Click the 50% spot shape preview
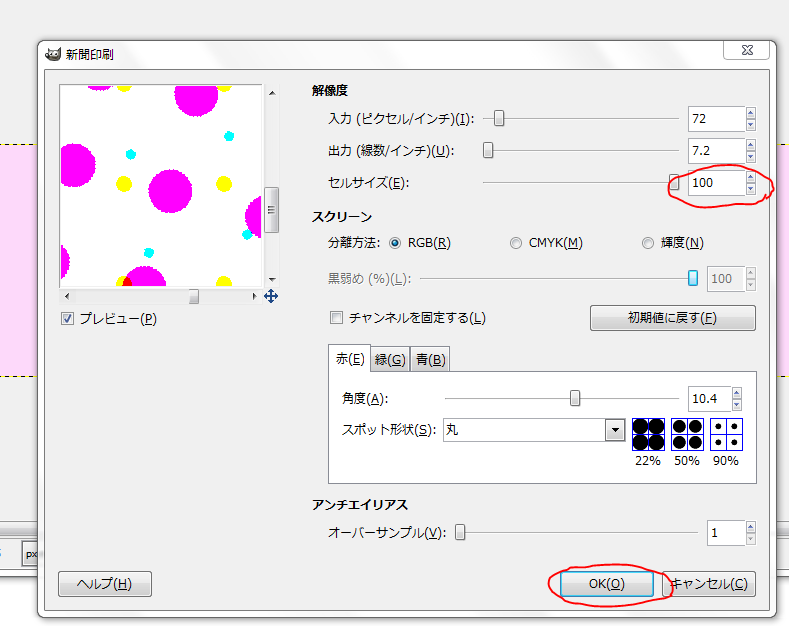The width and height of the screenshot is (789, 626). coord(687,434)
